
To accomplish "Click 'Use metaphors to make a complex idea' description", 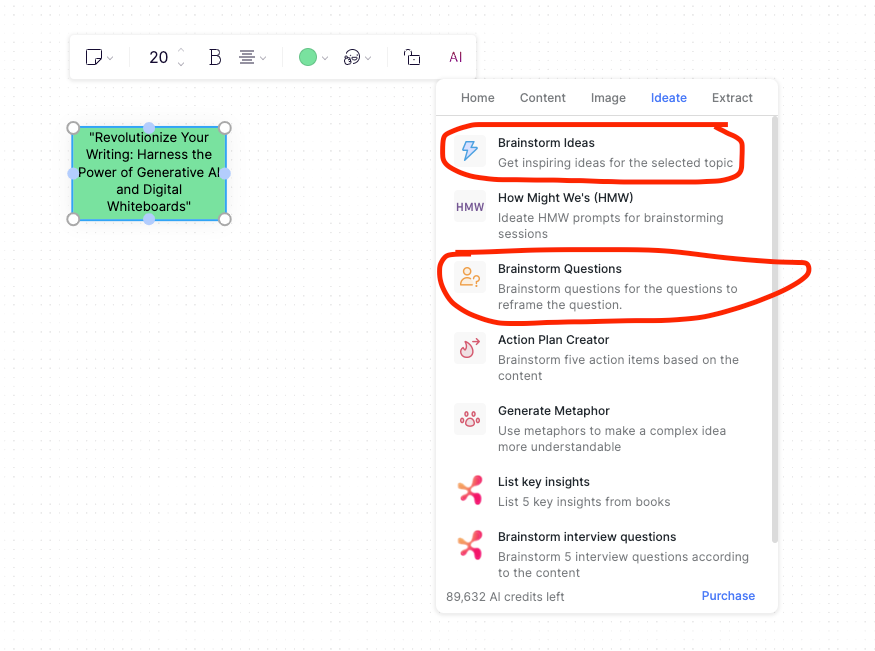I will pos(612,438).
